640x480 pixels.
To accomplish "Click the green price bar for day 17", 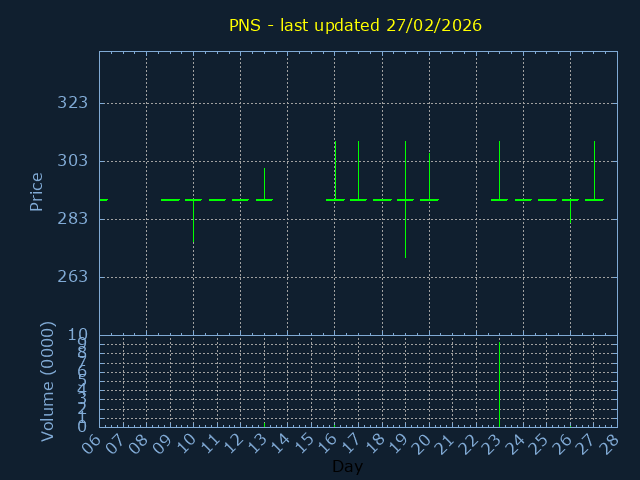I will click(358, 172).
